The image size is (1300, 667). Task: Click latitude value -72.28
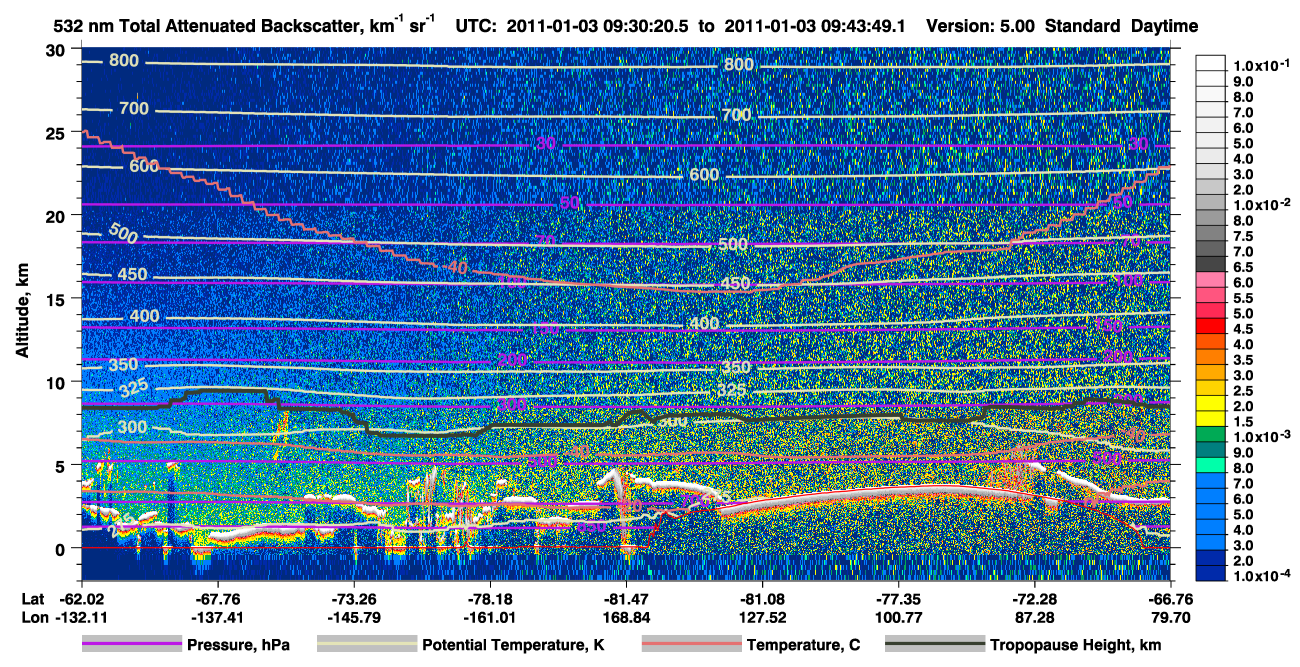coord(1034,600)
